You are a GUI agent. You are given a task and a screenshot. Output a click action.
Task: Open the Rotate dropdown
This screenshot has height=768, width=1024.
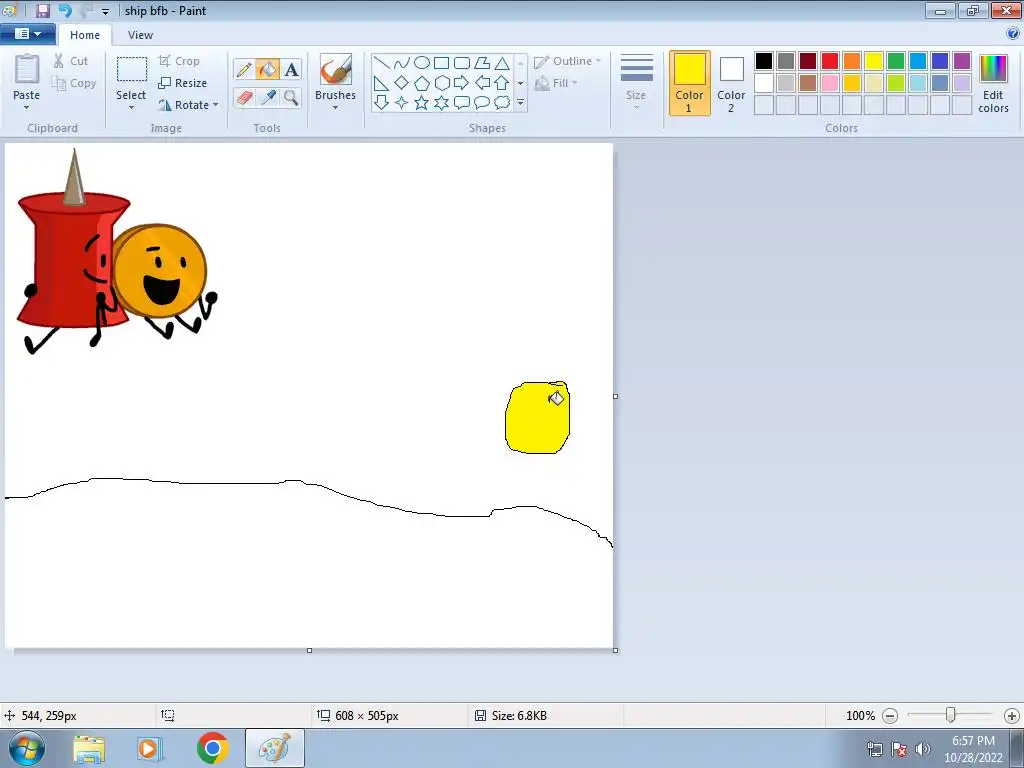click(188, 104)
